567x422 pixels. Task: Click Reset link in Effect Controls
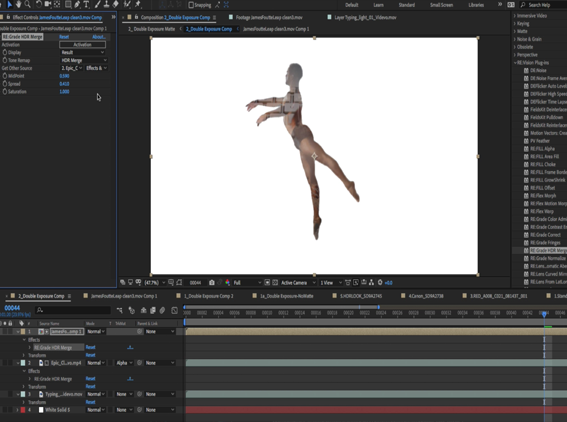(x=64, y=37)
